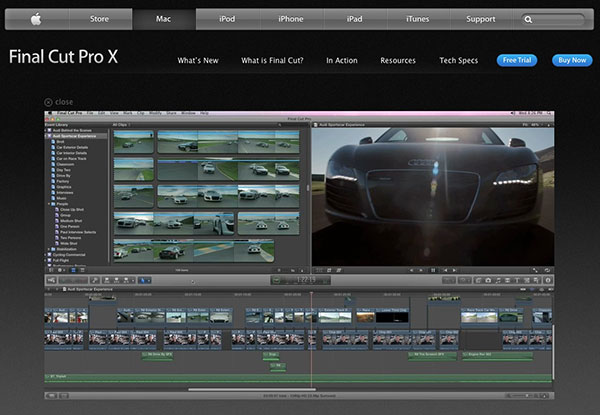Click the Apple logo in the nav bar
Screen dimensions: 600x415
pos(36,19)
